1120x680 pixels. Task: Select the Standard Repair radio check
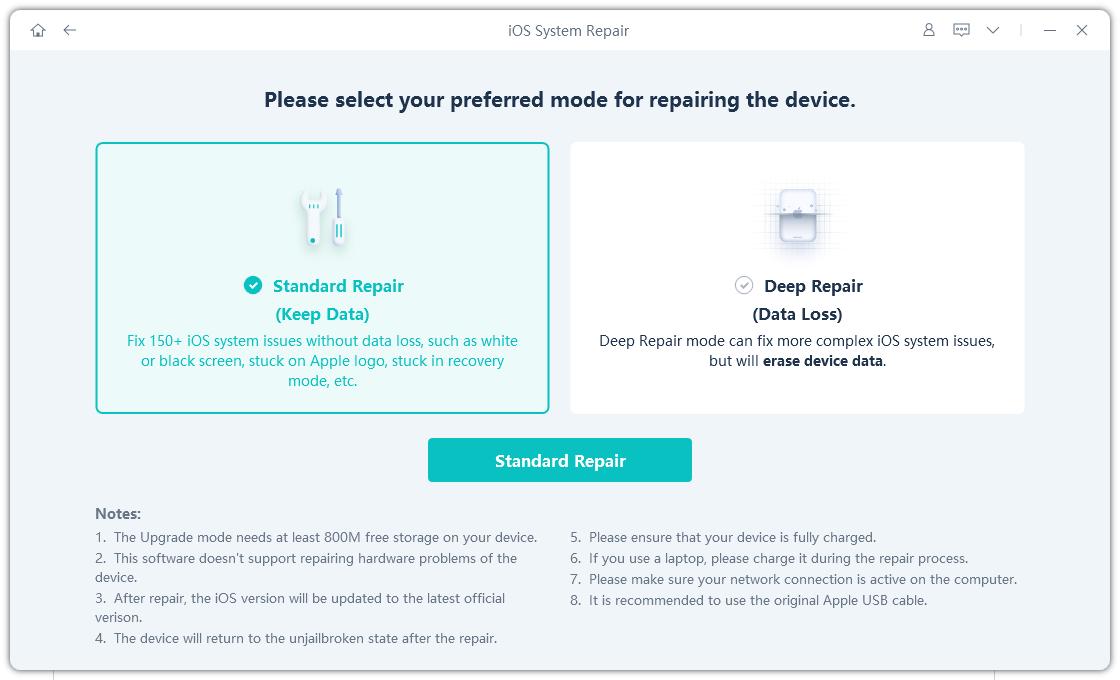point(253,286)
